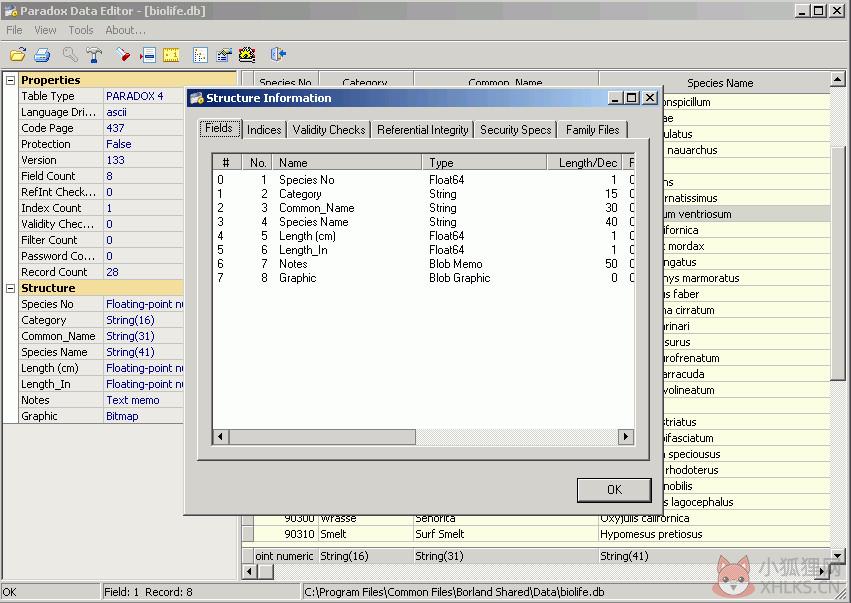Click the data grid horizontal scroll left arrow
This screenshot has width=851, height=603.
point(249,572)
